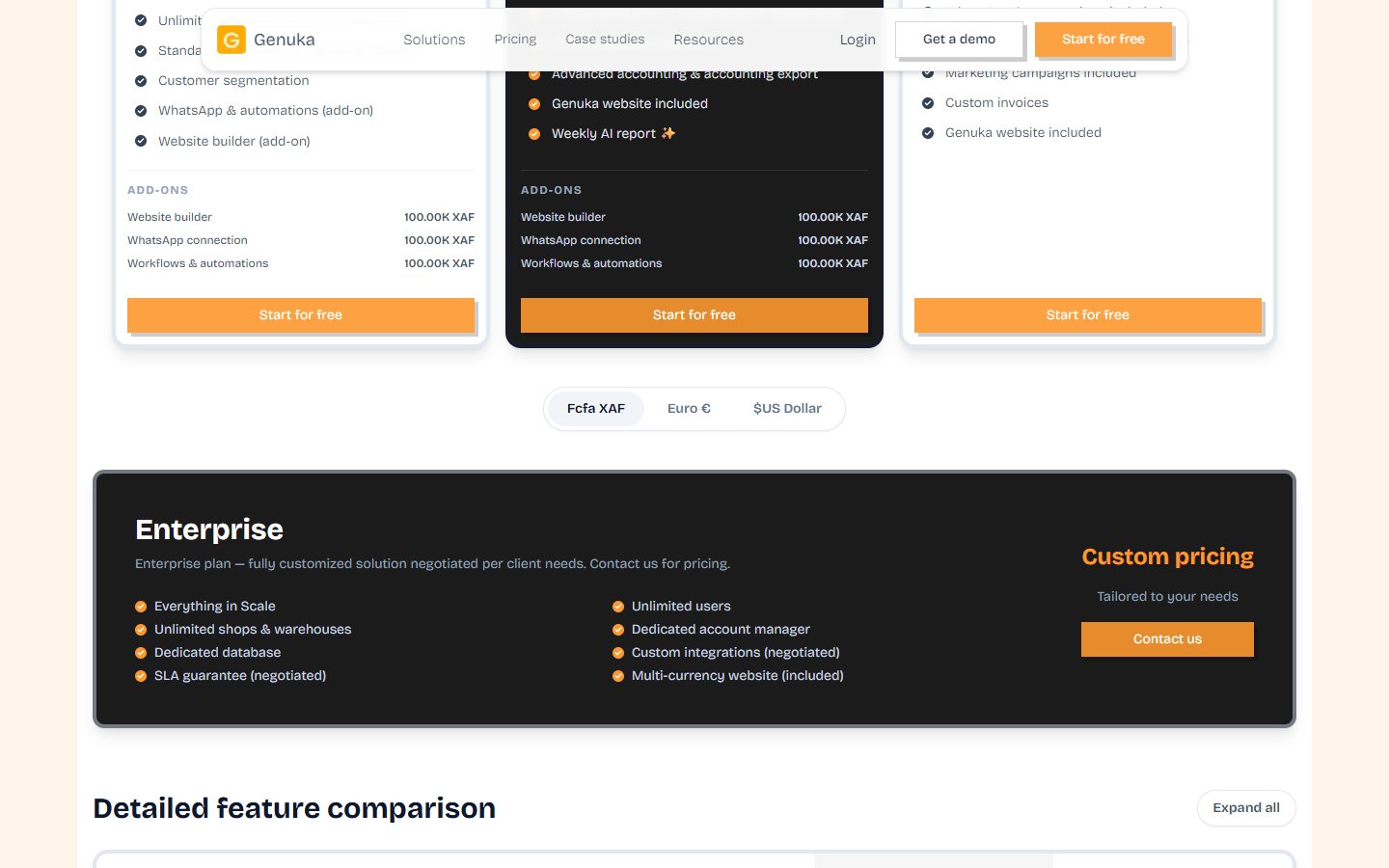This screenshot has width=1389, height=868.
Task: Click ADD-ONS label in the left card
Action: point(158,190)
